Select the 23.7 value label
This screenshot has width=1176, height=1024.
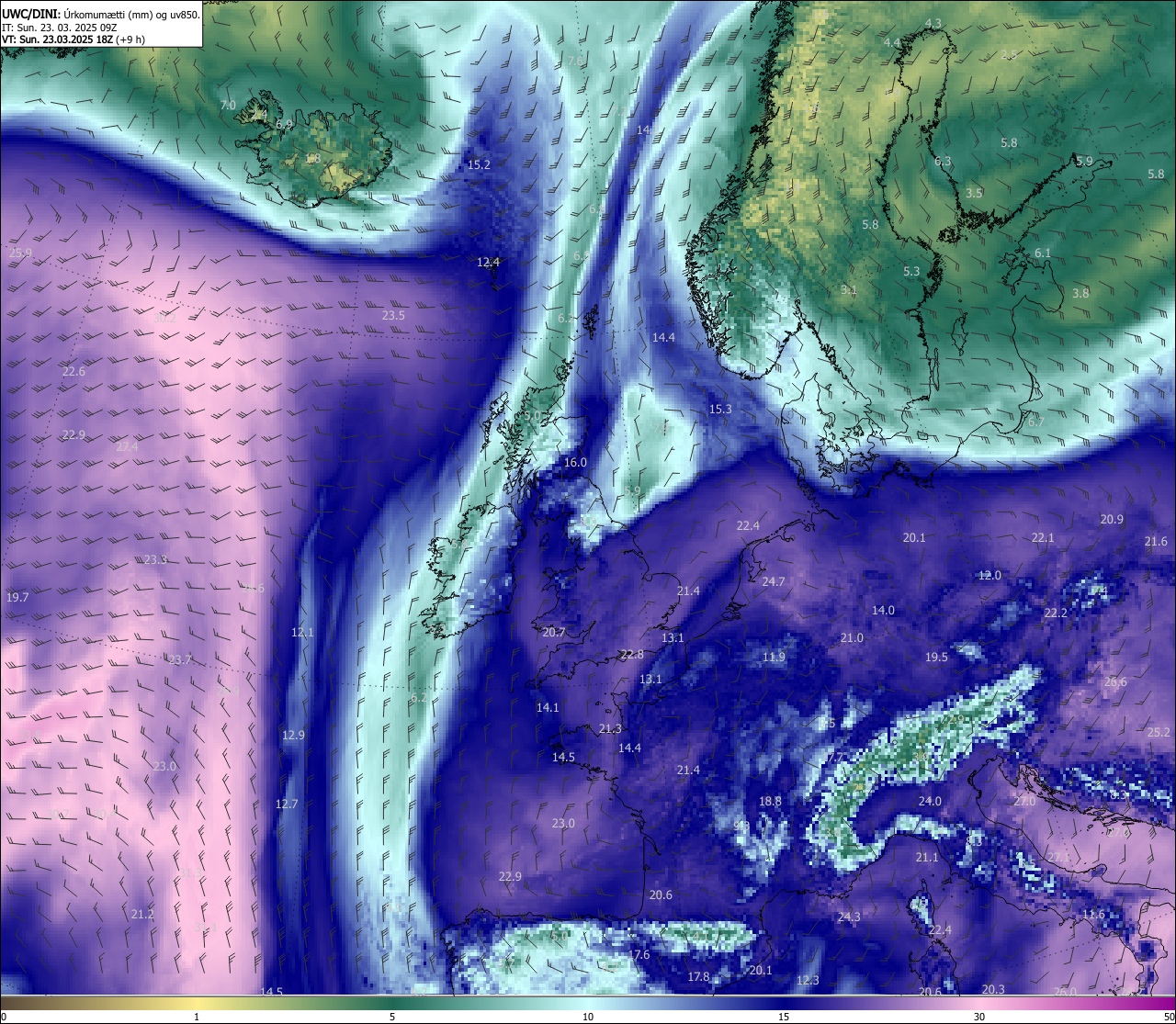[x=180, y=659]
